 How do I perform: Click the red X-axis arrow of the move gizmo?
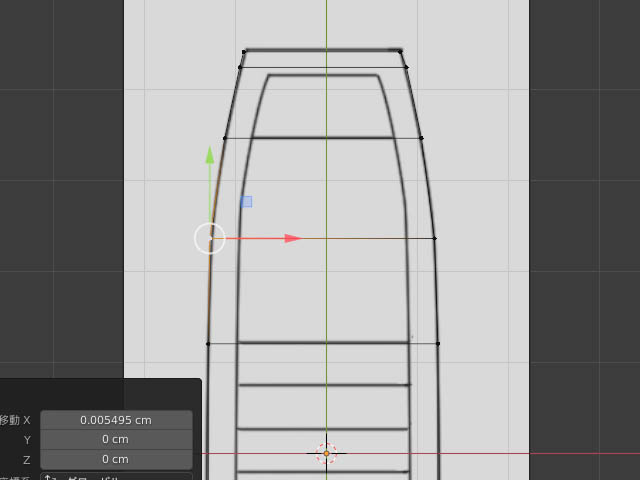click(292, 238)
